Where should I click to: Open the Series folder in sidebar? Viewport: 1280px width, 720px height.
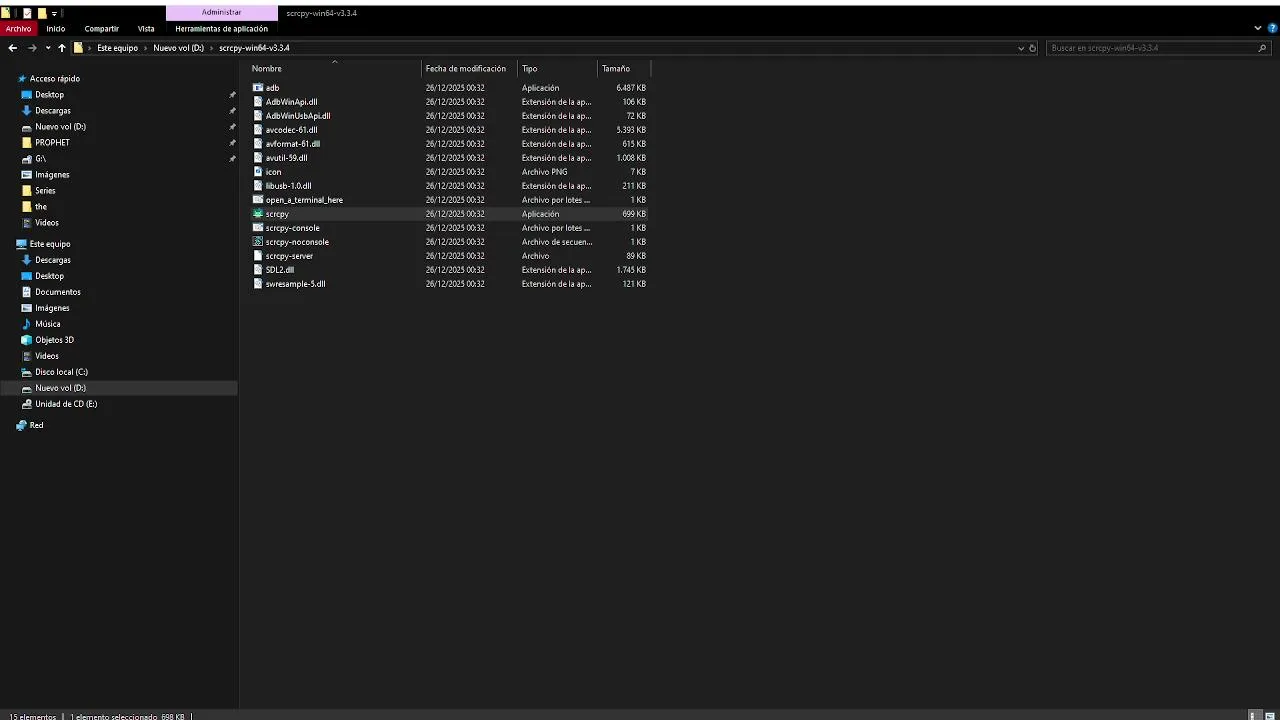[x=45, y=191]
